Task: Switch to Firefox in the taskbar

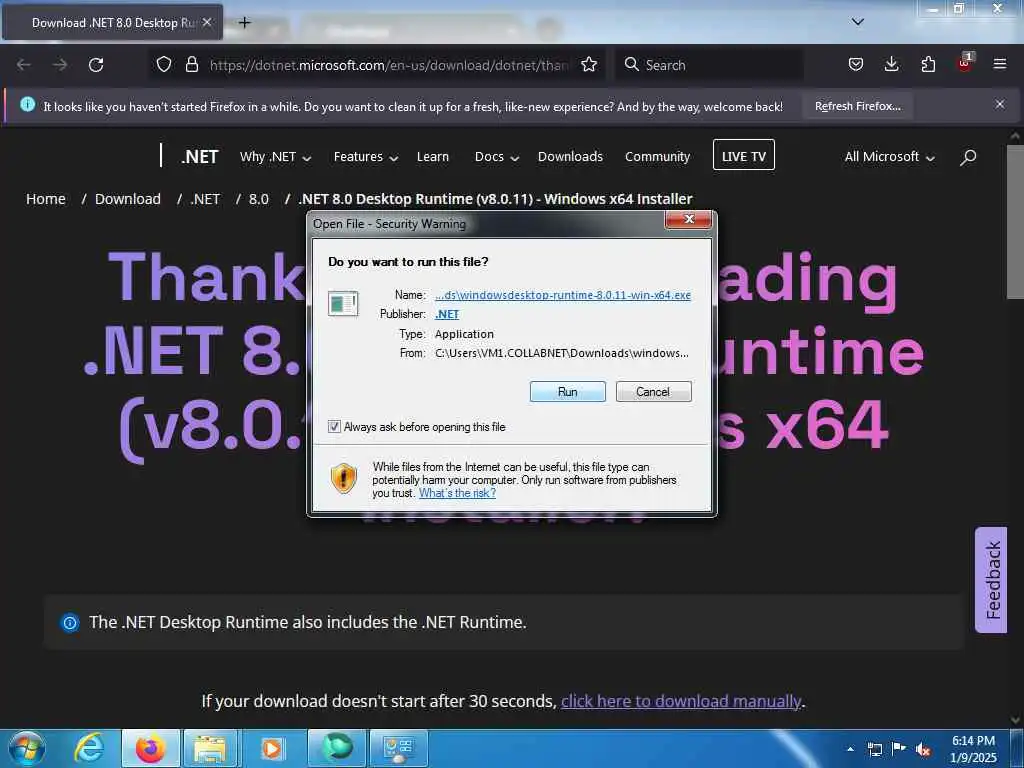Action: (150, 748)
